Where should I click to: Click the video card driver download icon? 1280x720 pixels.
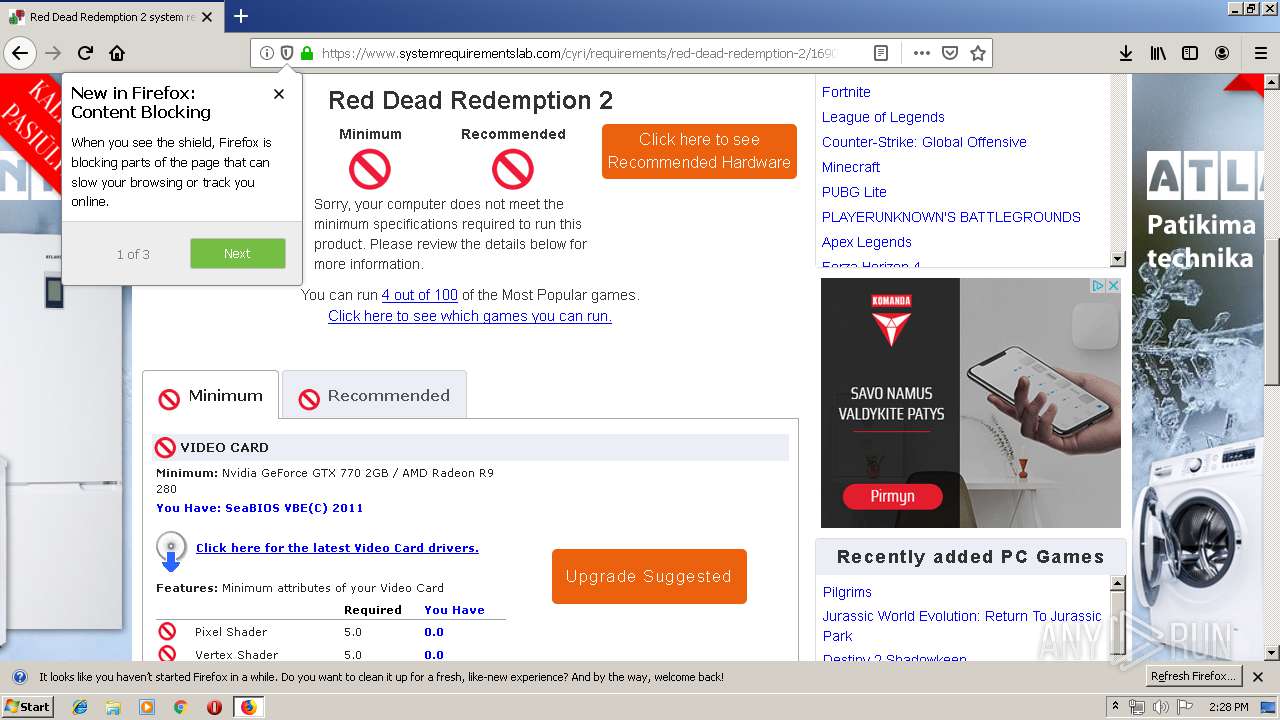170,552
